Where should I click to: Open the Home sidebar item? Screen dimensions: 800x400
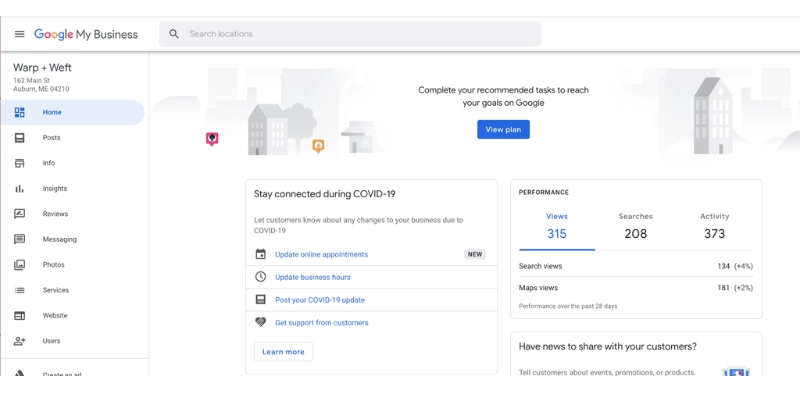72,112
